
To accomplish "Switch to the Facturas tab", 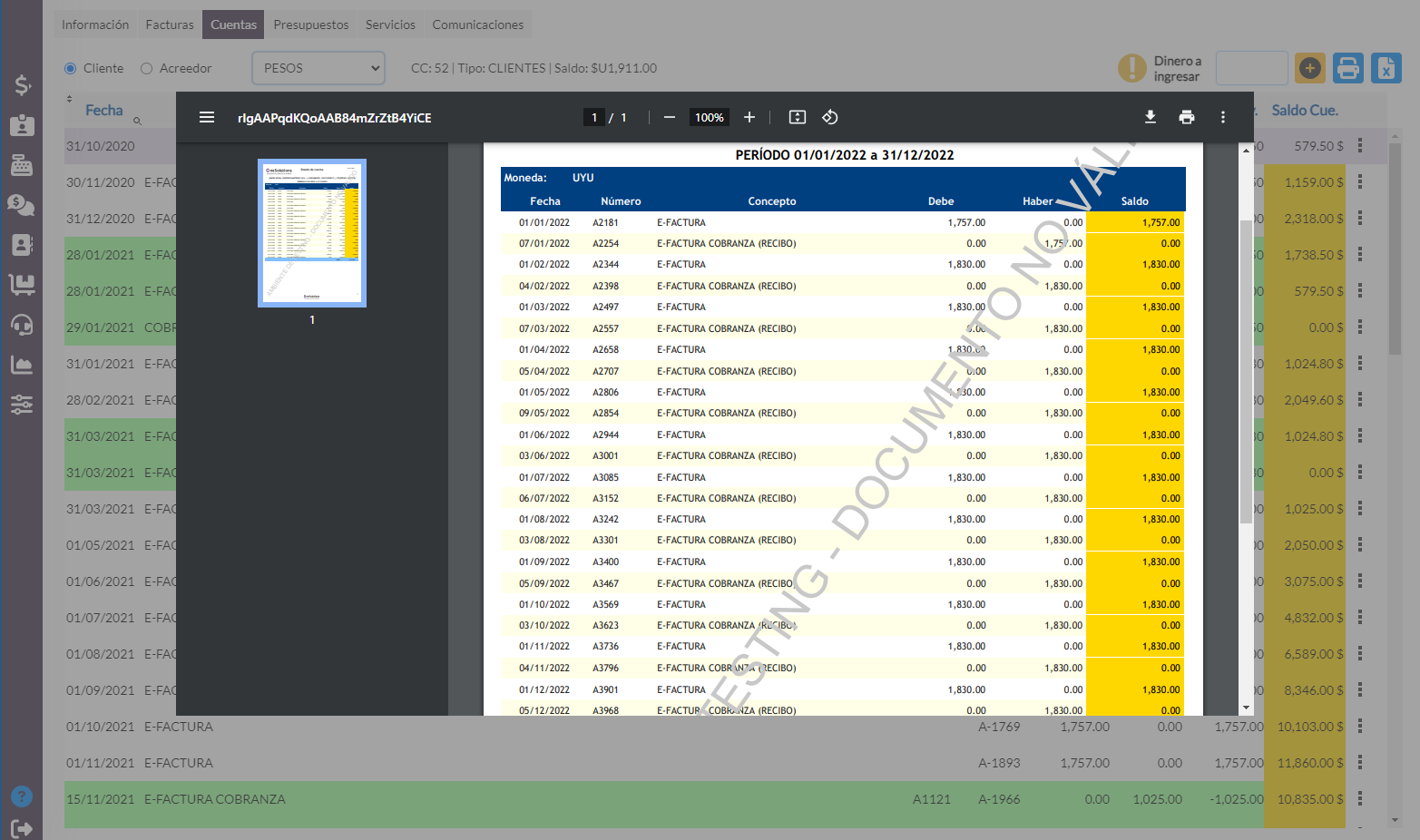I will 170,24.
